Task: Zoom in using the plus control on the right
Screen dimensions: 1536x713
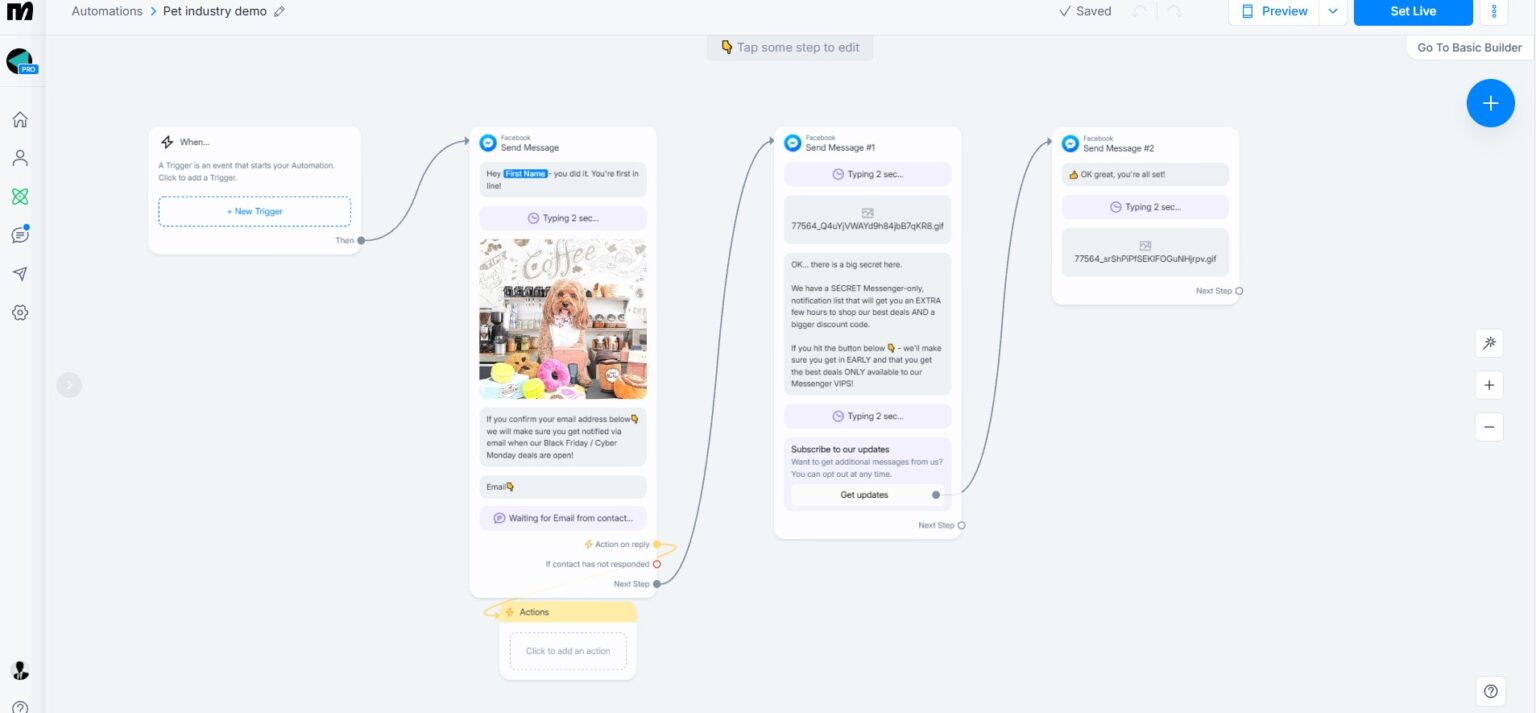Action: click(x=1489, y=384)
